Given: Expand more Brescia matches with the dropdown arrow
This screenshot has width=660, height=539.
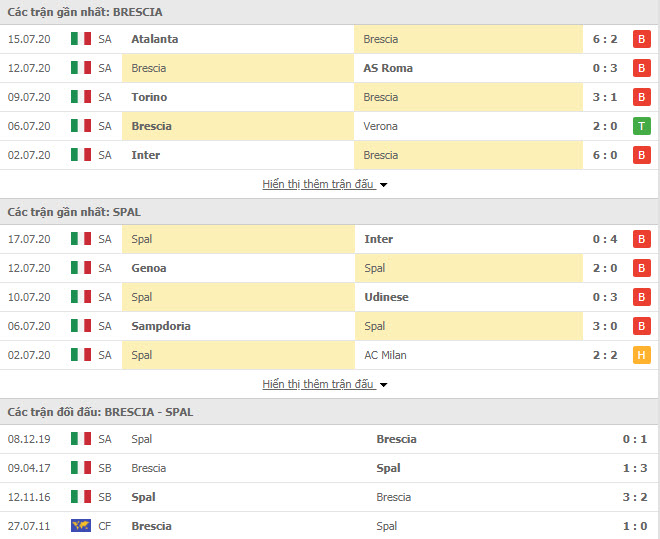Looking at the screenshot, I should click(383, 185).
